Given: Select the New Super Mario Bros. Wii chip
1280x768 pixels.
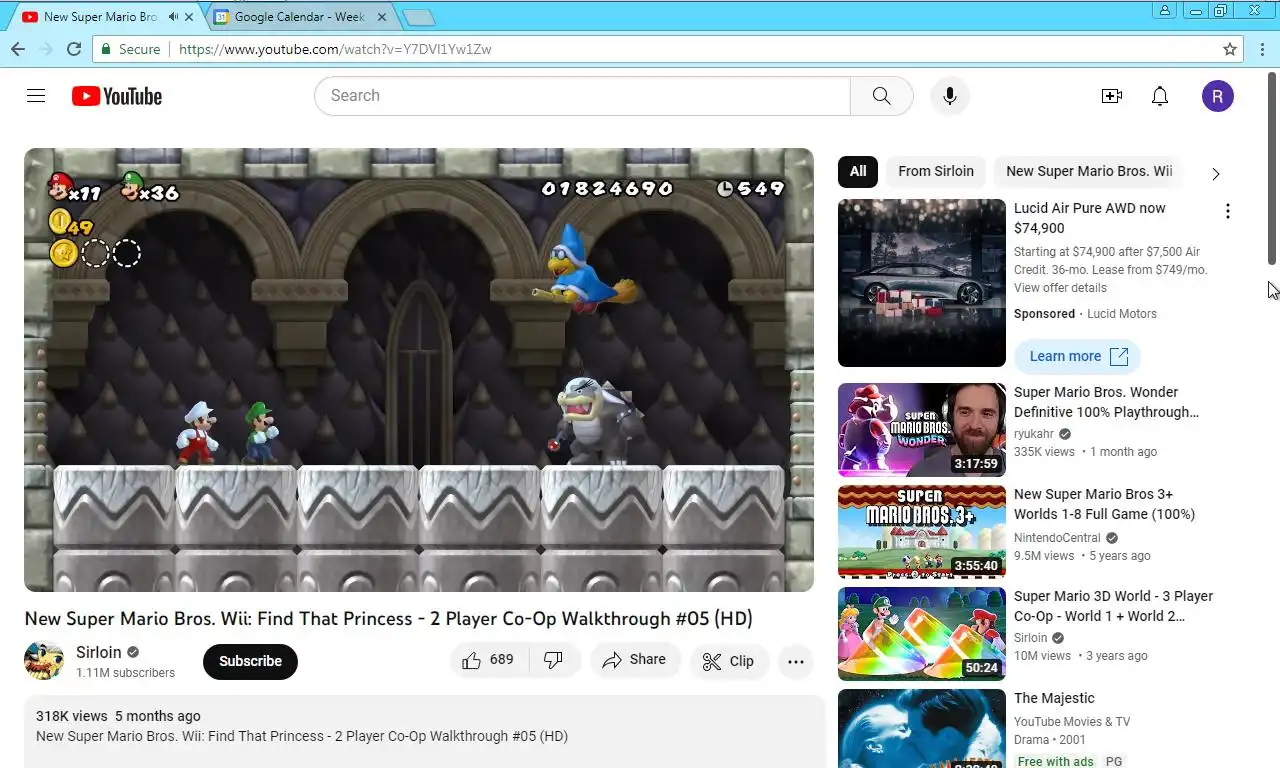Looking at the screenshot, I should (x=1089, y=171).
